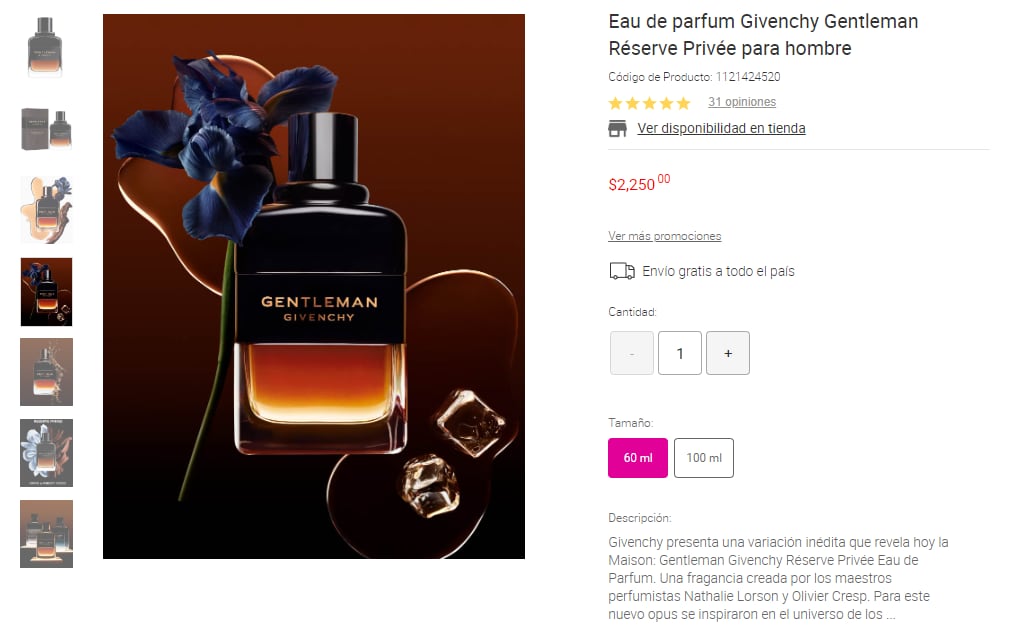1011x629 pixels.
Task: Select thumbnail with beige splash background
Action: [46, 210]
